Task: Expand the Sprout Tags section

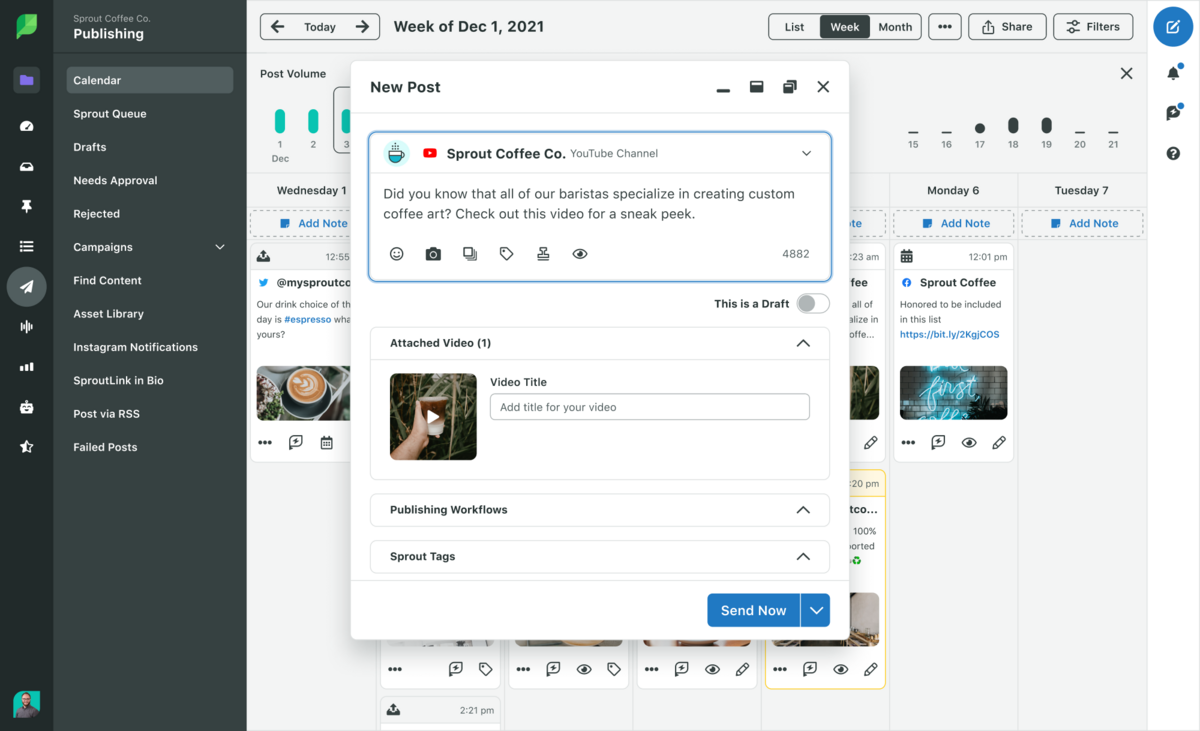Action: (803, 557)
